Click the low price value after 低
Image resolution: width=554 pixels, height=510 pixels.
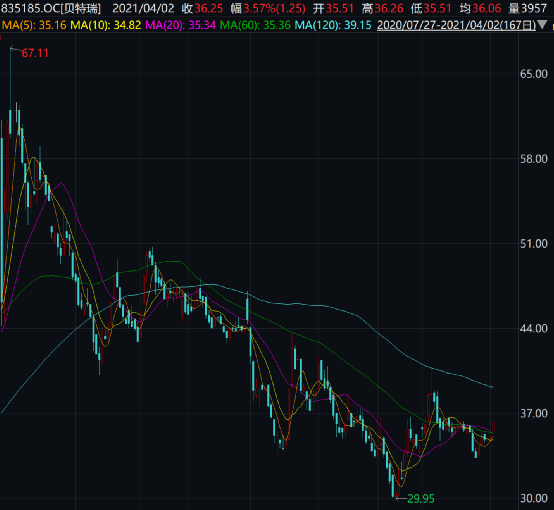437,8
